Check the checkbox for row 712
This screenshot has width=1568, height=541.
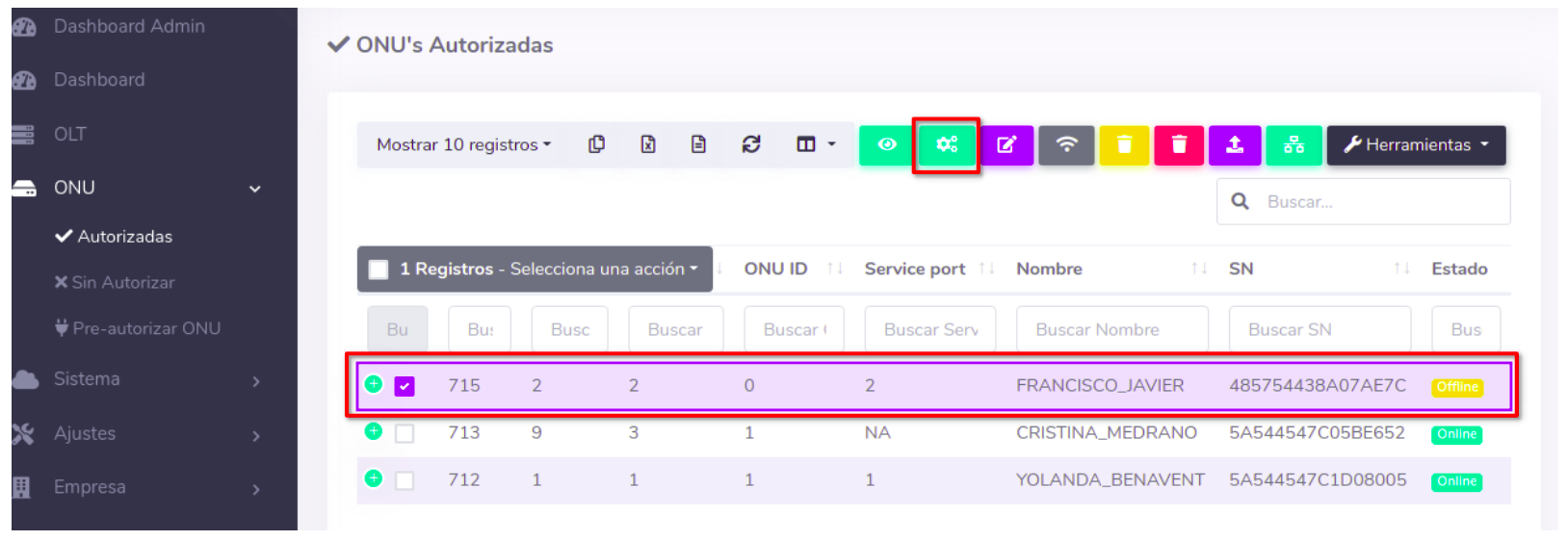pyautogui.click(x=405, y=480)
